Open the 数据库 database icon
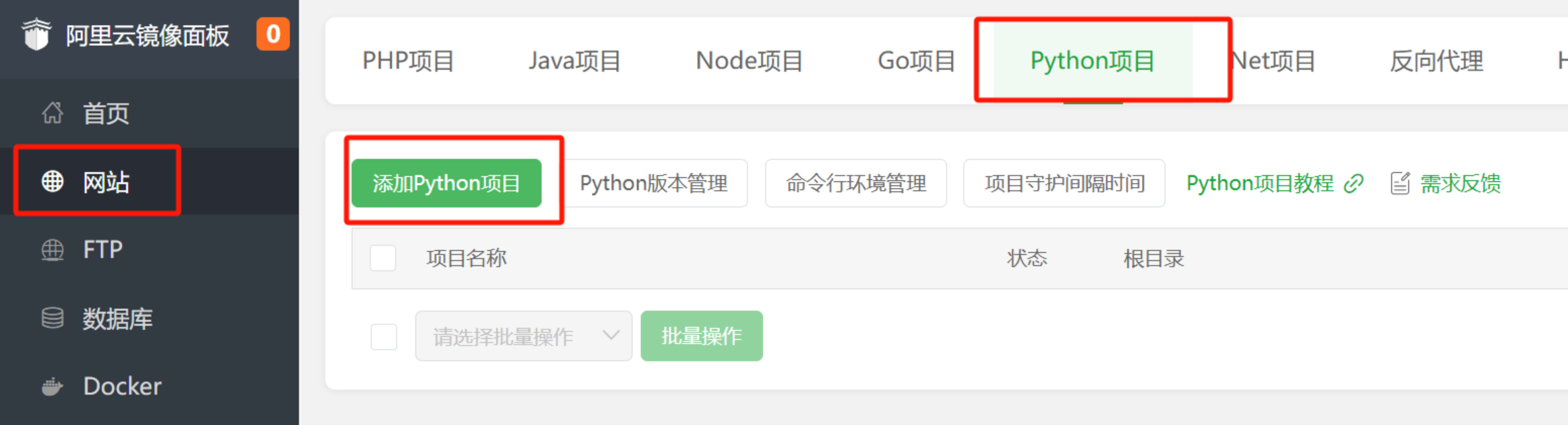The width and height of the screenshot is (1568, 425). click(x=53, y=318)
